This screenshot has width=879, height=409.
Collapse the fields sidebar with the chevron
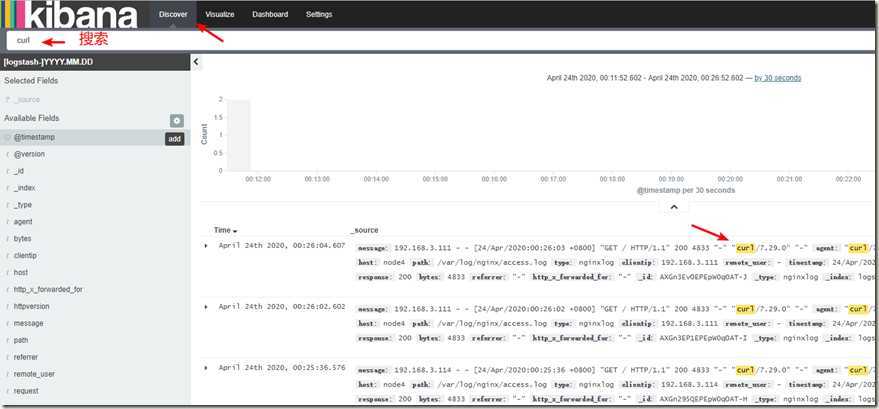click(196, 62)
